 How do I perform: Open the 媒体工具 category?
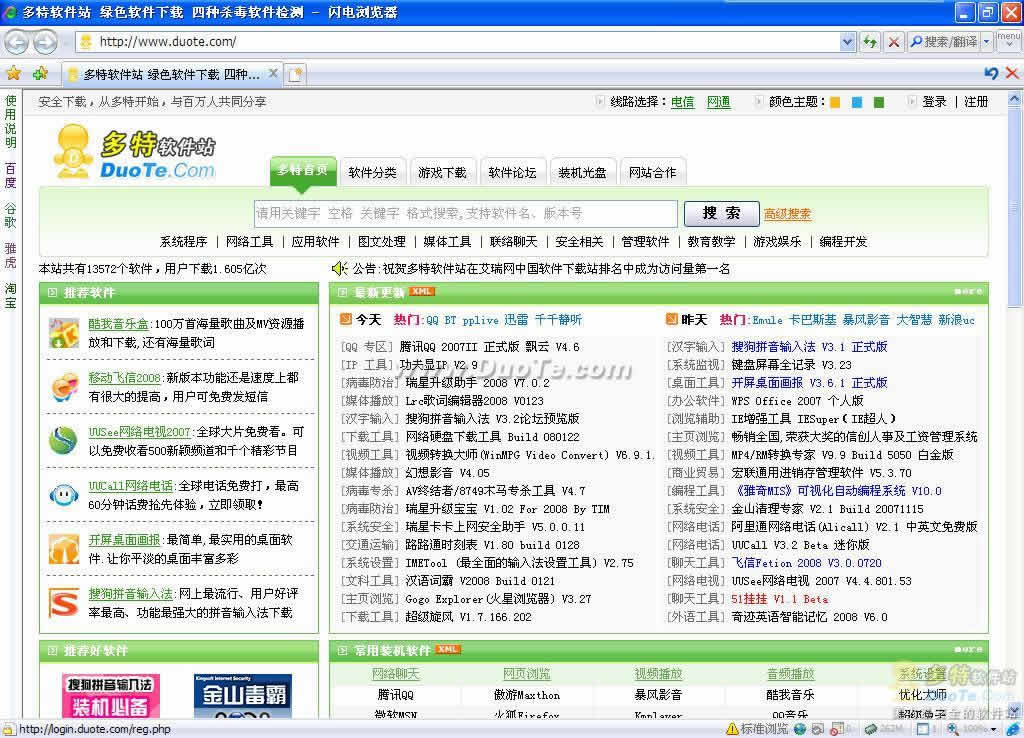(447, 242)
